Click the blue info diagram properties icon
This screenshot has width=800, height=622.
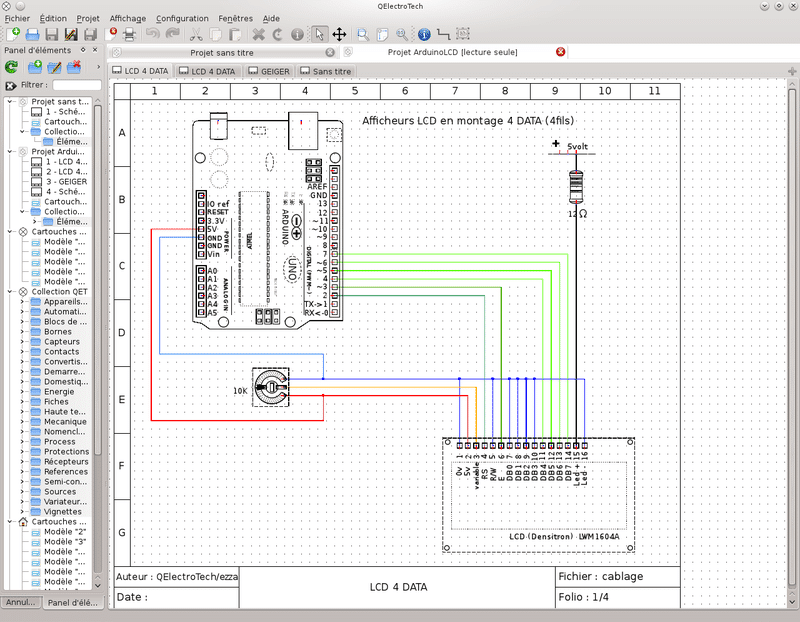coord(424,34)
